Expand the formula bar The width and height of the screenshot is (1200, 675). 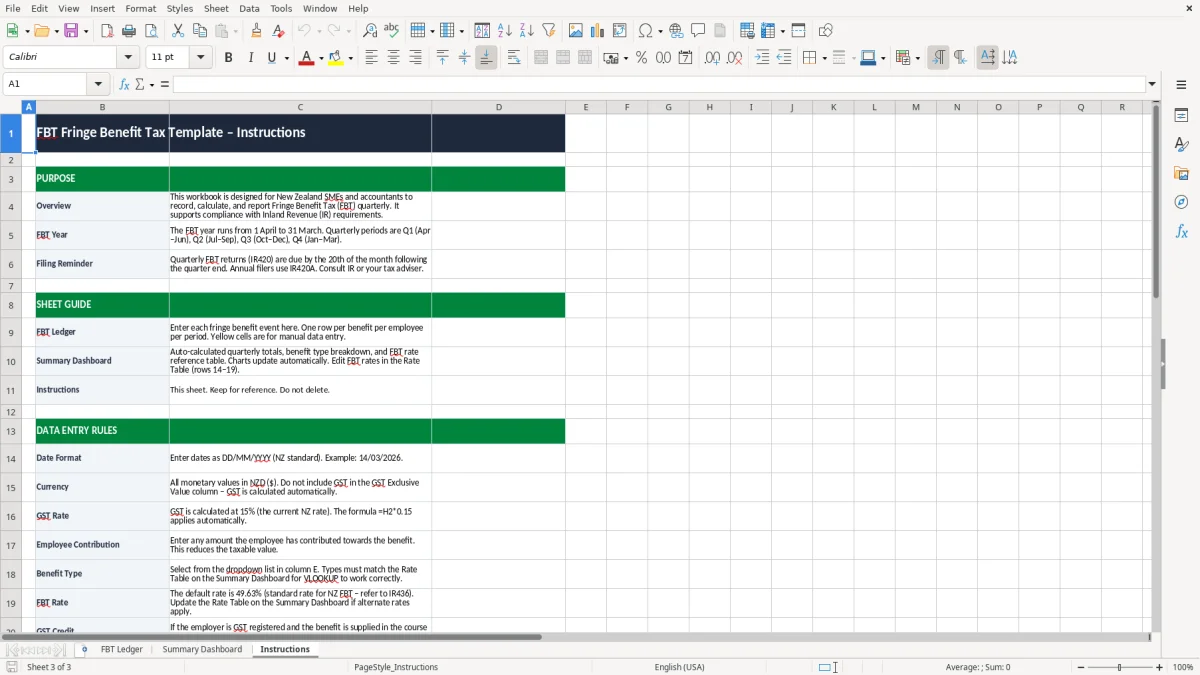click(x=1152, y=84)
